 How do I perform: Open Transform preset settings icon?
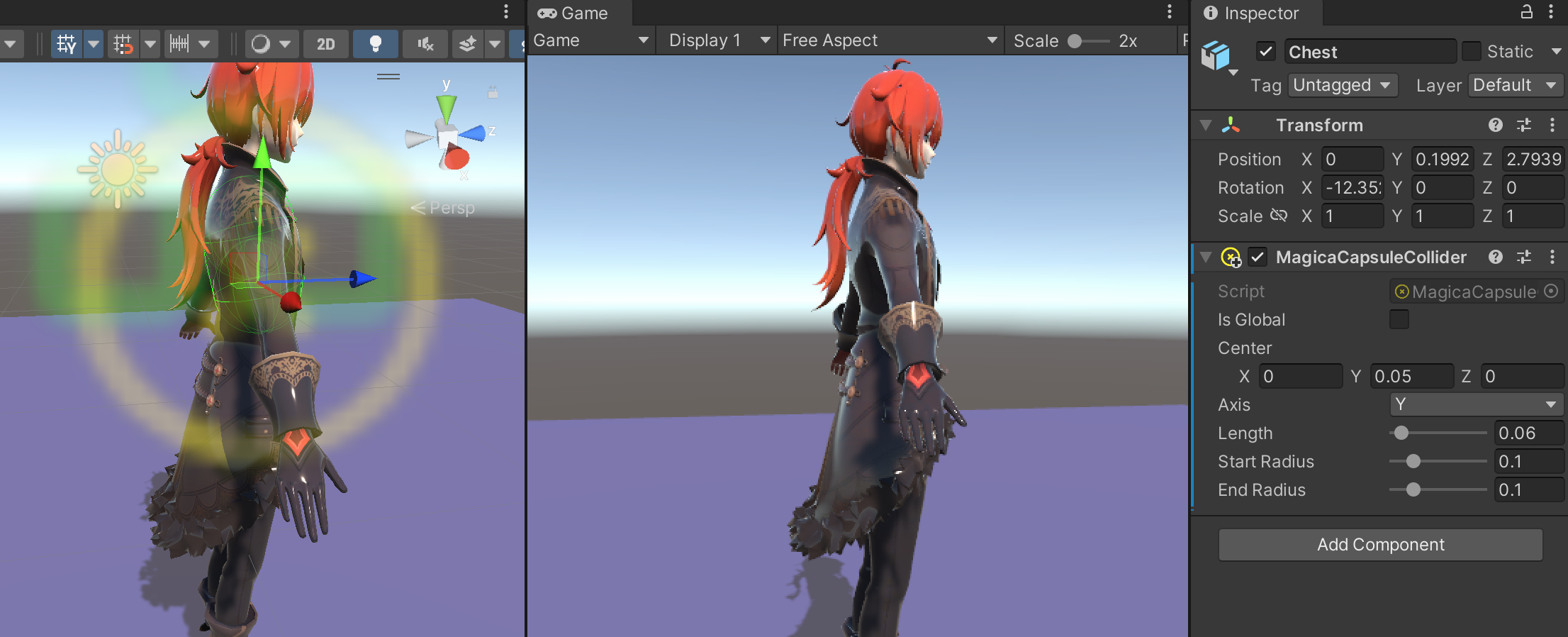coord(1523,126)
